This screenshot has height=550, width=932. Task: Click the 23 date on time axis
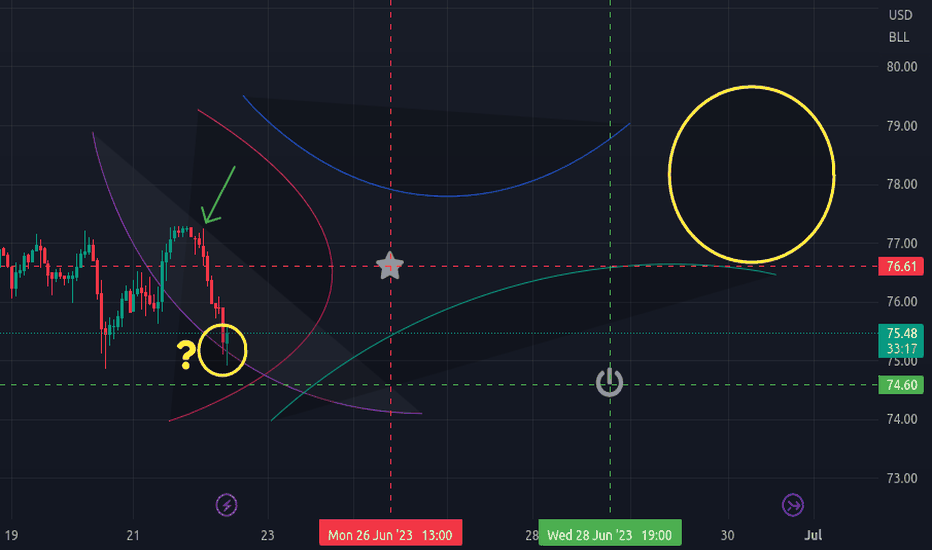267,535
